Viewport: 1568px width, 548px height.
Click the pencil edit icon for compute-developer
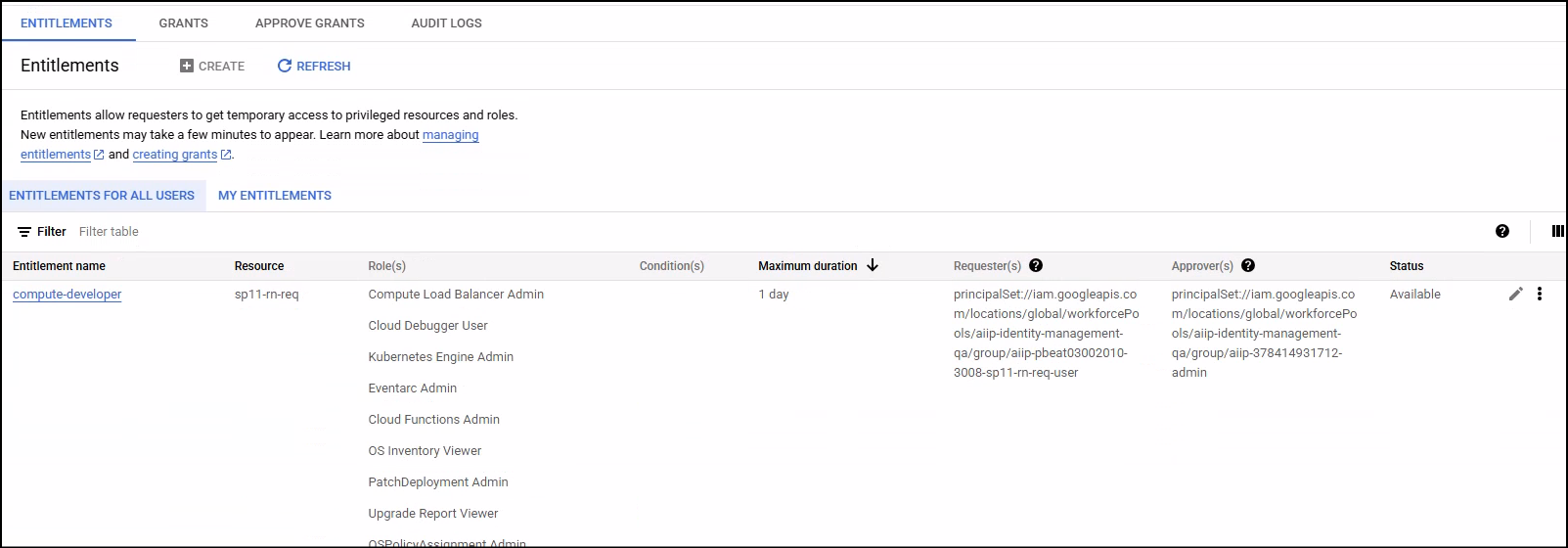1515,294
